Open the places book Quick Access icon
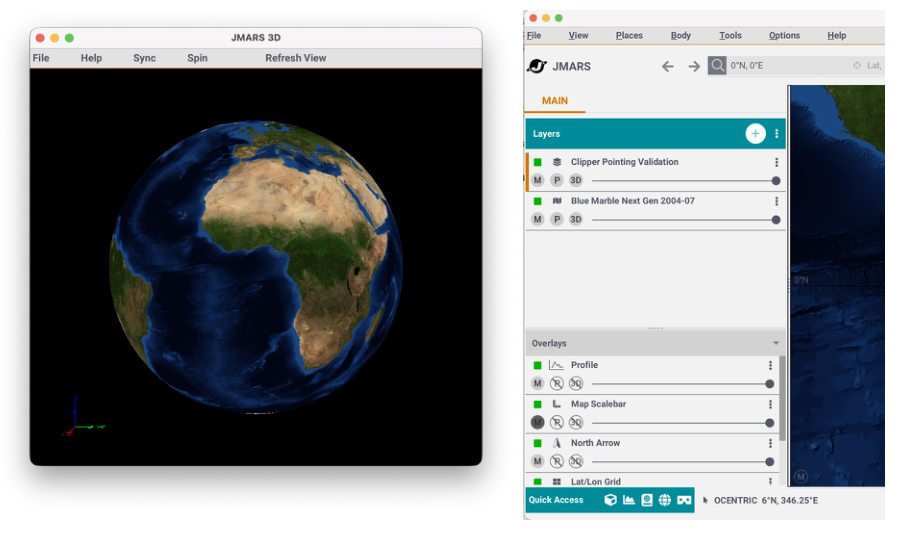Viewport: 920px width, 535px height. 647,500
